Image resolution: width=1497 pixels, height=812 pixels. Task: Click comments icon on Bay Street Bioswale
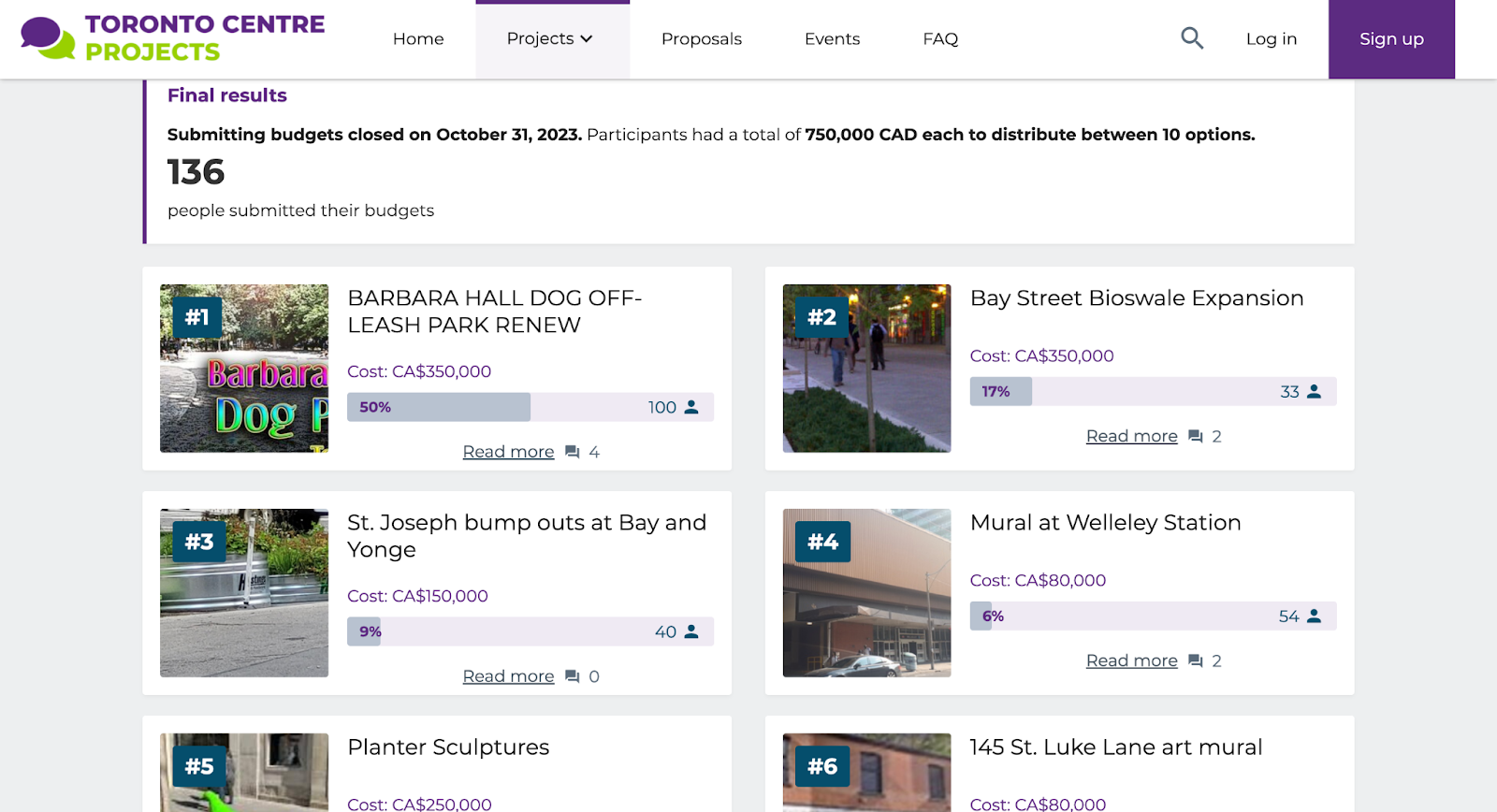[x=1195, y=436]
